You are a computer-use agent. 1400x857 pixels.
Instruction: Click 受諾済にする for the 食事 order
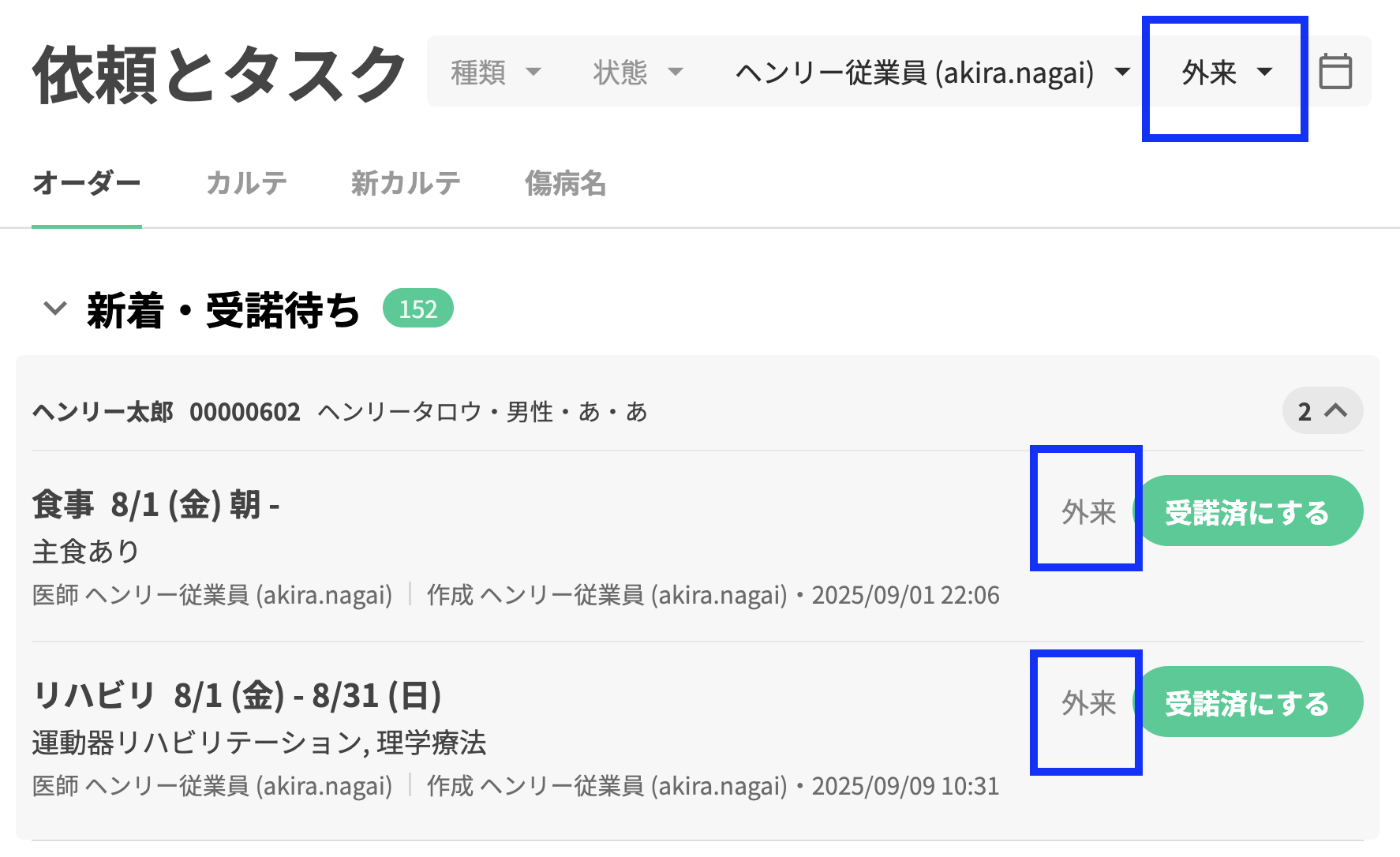click(1248, 511)
